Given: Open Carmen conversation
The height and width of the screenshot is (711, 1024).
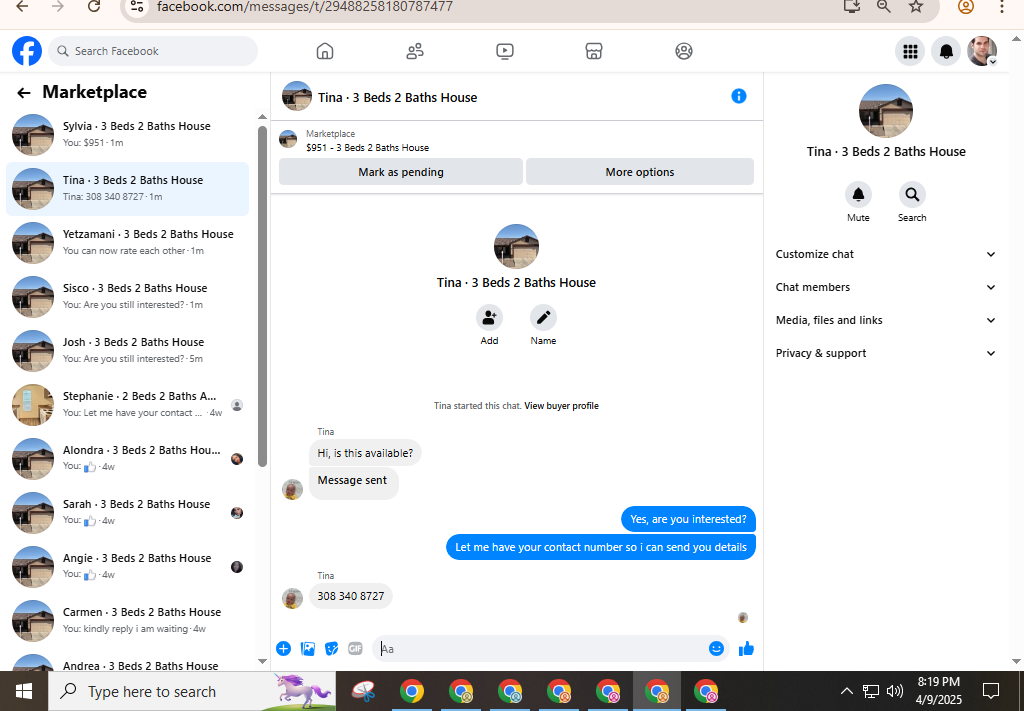Looking at the screenshot, I should tap(127, 622).
